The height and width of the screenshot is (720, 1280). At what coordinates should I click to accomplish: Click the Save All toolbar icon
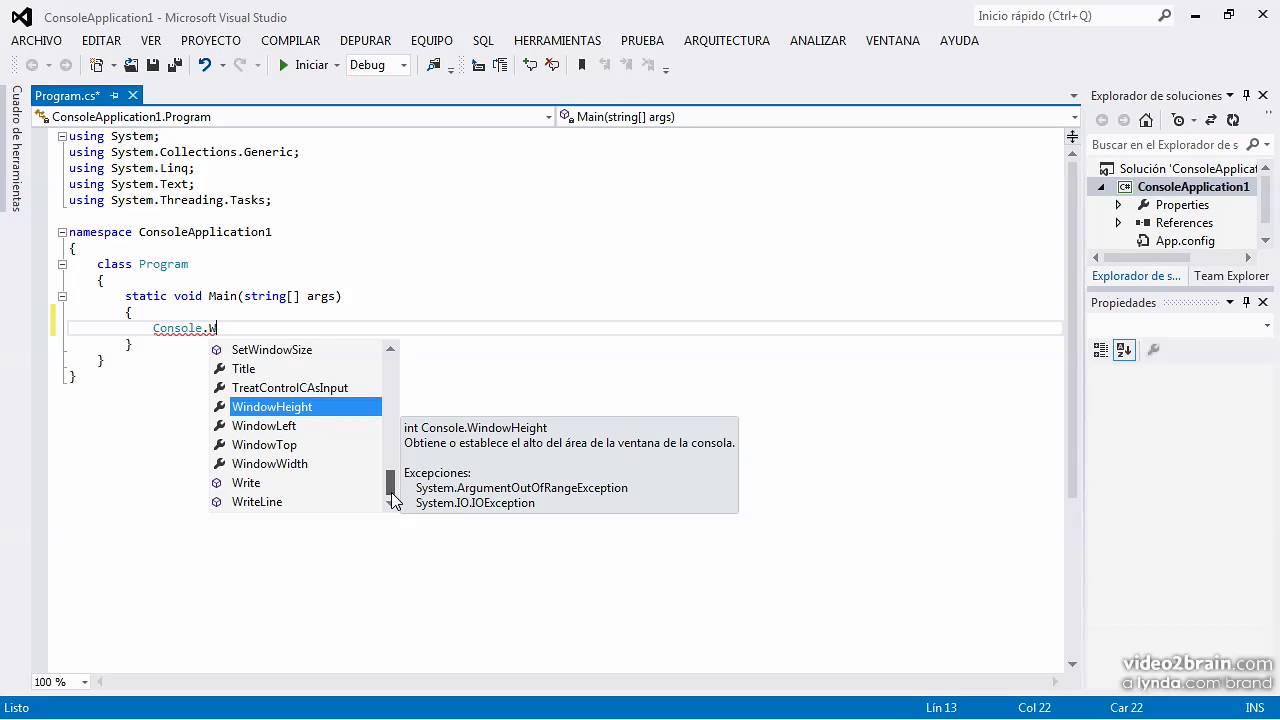(175, 65)
